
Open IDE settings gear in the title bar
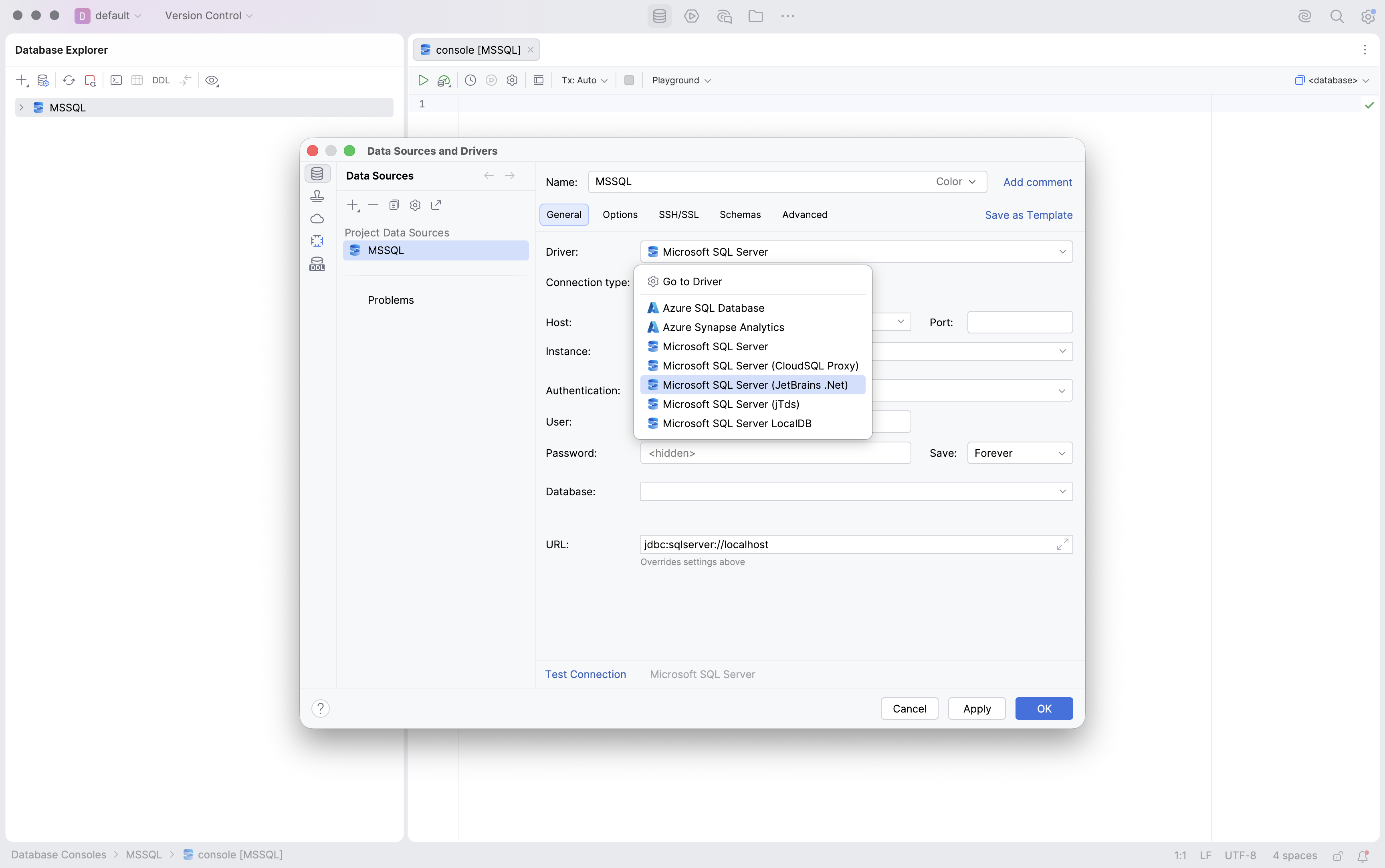[x=1368, y=16]
